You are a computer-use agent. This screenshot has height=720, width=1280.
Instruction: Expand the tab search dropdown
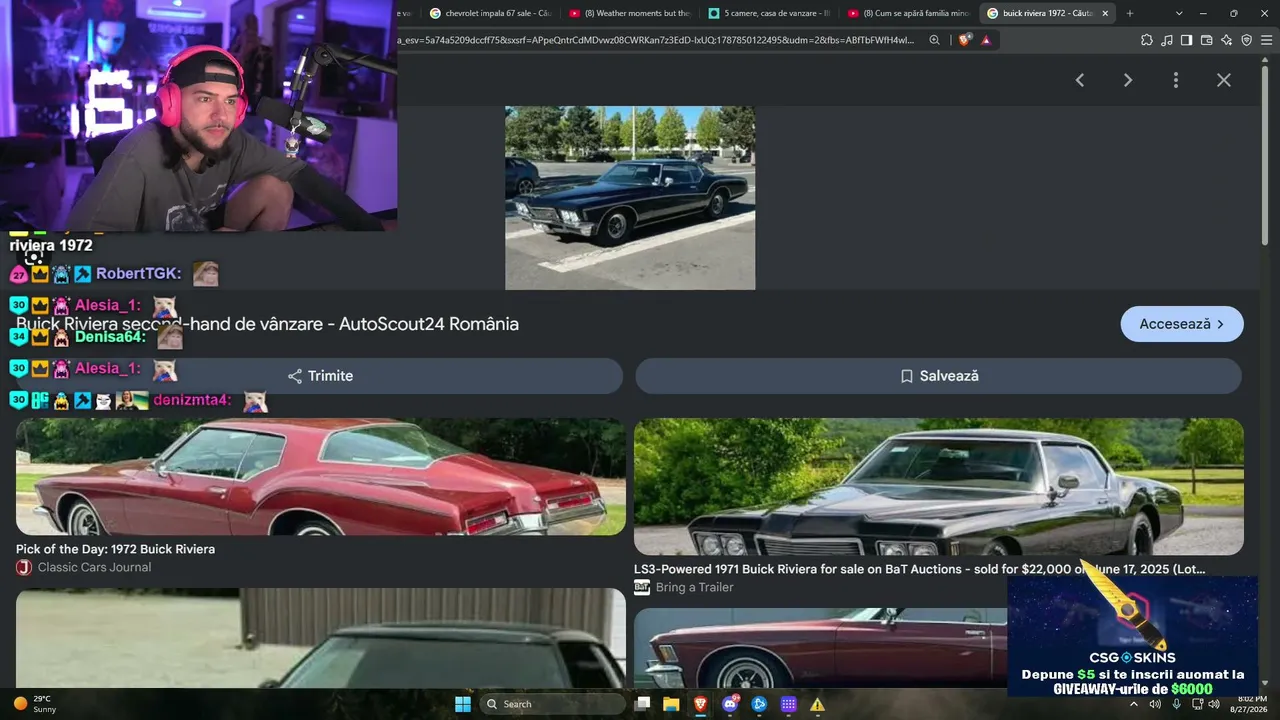(1179, 13)
